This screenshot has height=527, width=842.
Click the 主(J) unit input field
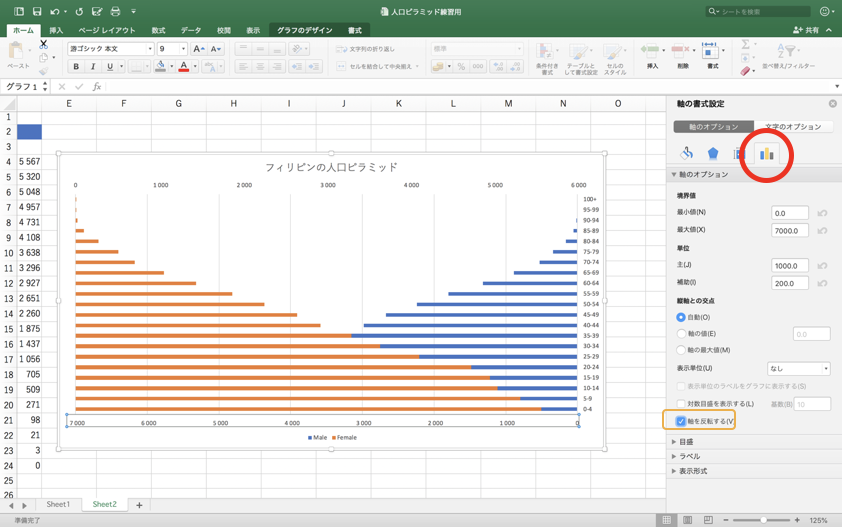coord(790,266)
